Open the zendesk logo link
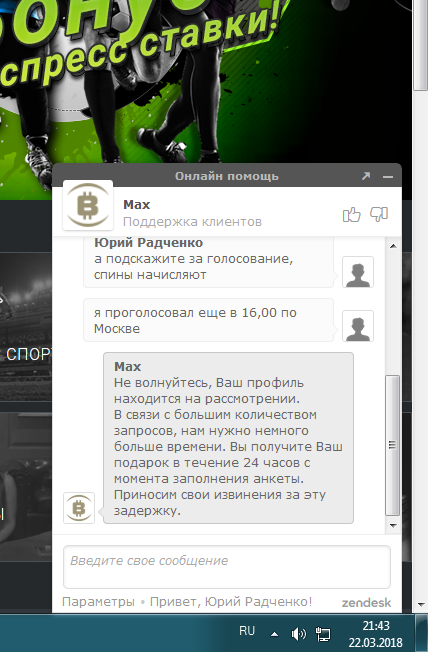The image size is (428, 652). point(366,603)
